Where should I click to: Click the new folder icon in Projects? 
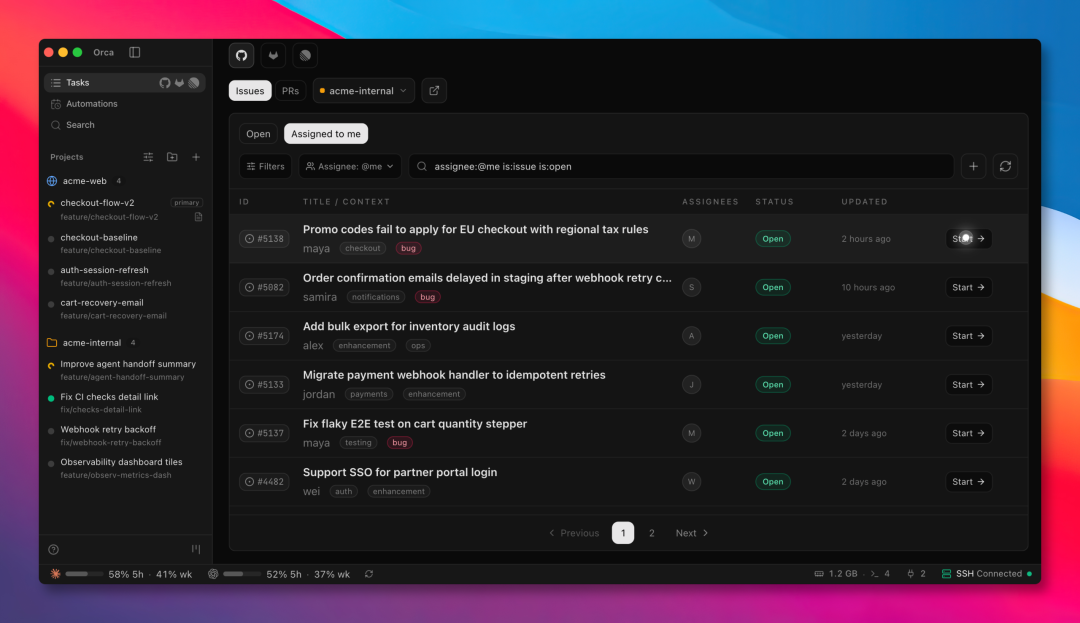(x=172, y=157)
